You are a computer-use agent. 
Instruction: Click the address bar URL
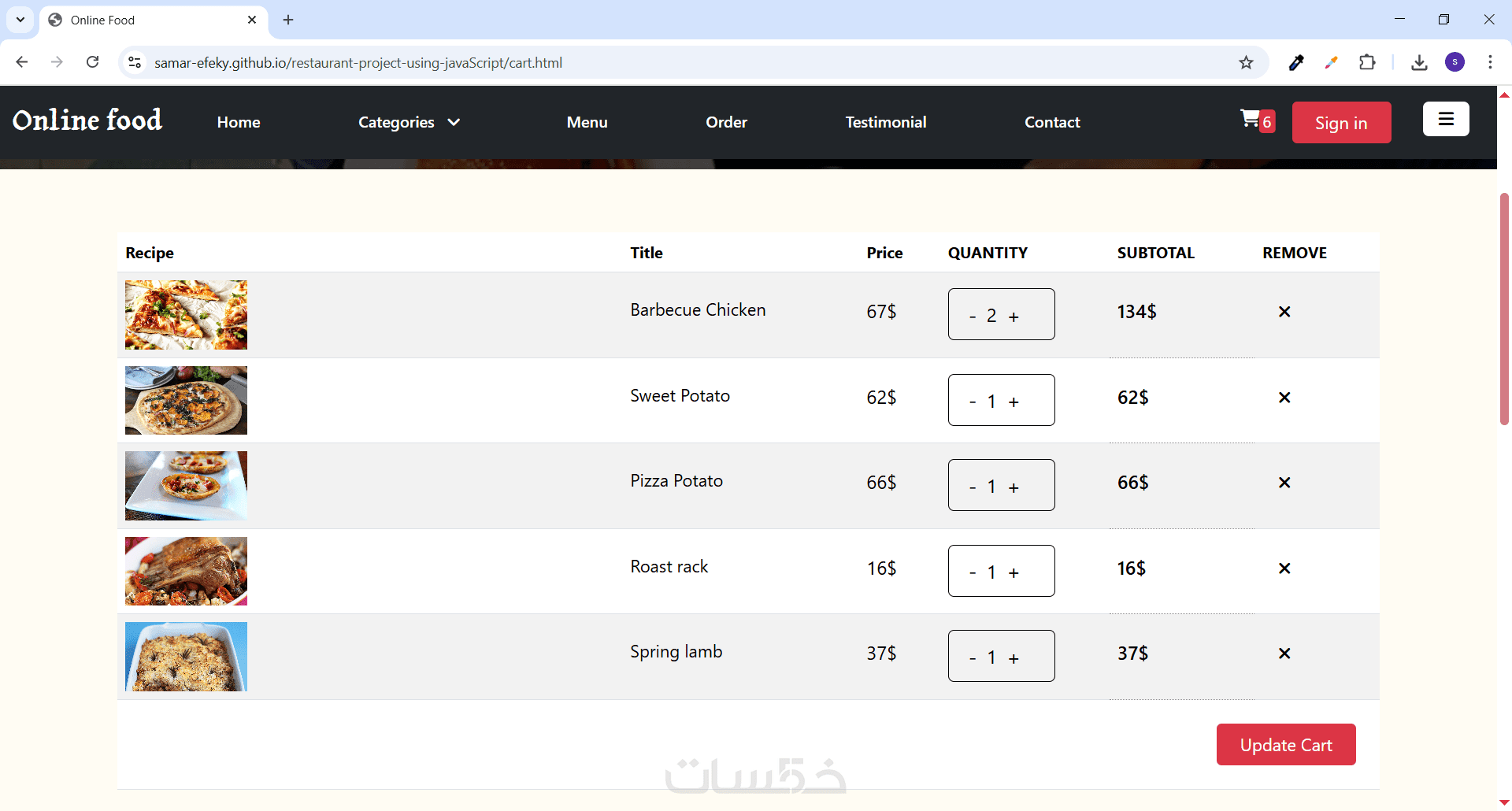[358, 62]
